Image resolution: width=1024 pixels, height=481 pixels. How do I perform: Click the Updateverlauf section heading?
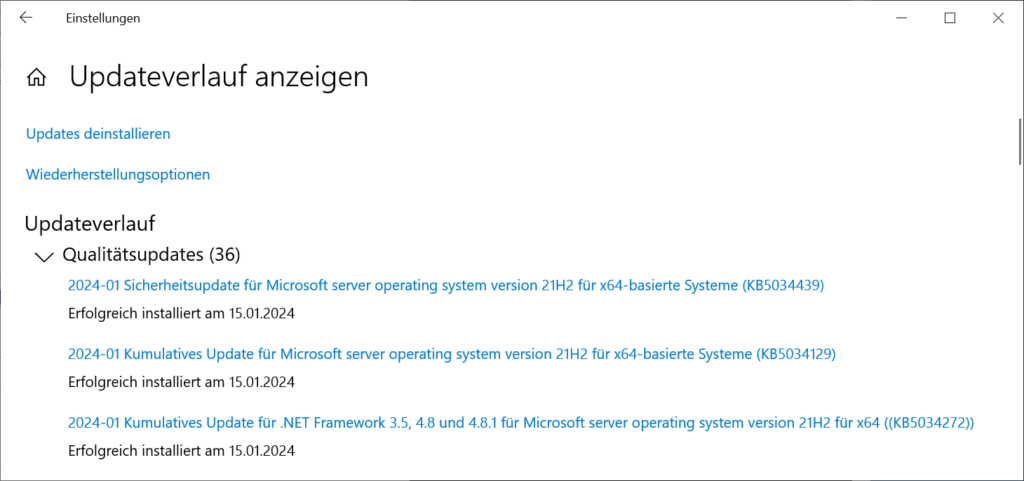click(x=90, y=224)
